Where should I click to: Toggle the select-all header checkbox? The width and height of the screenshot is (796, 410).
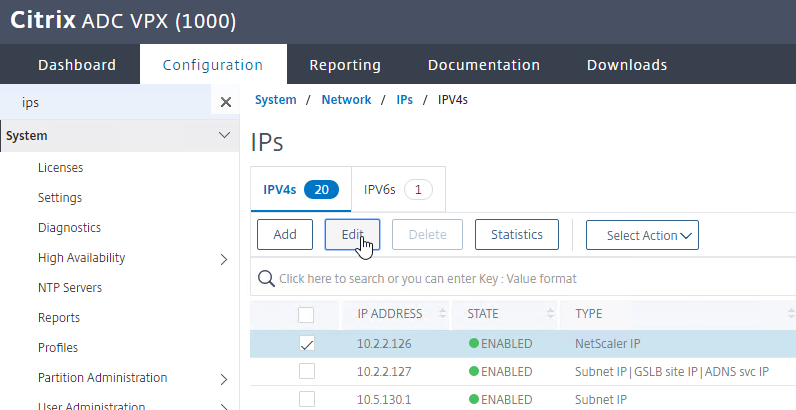tap(306, 315)
